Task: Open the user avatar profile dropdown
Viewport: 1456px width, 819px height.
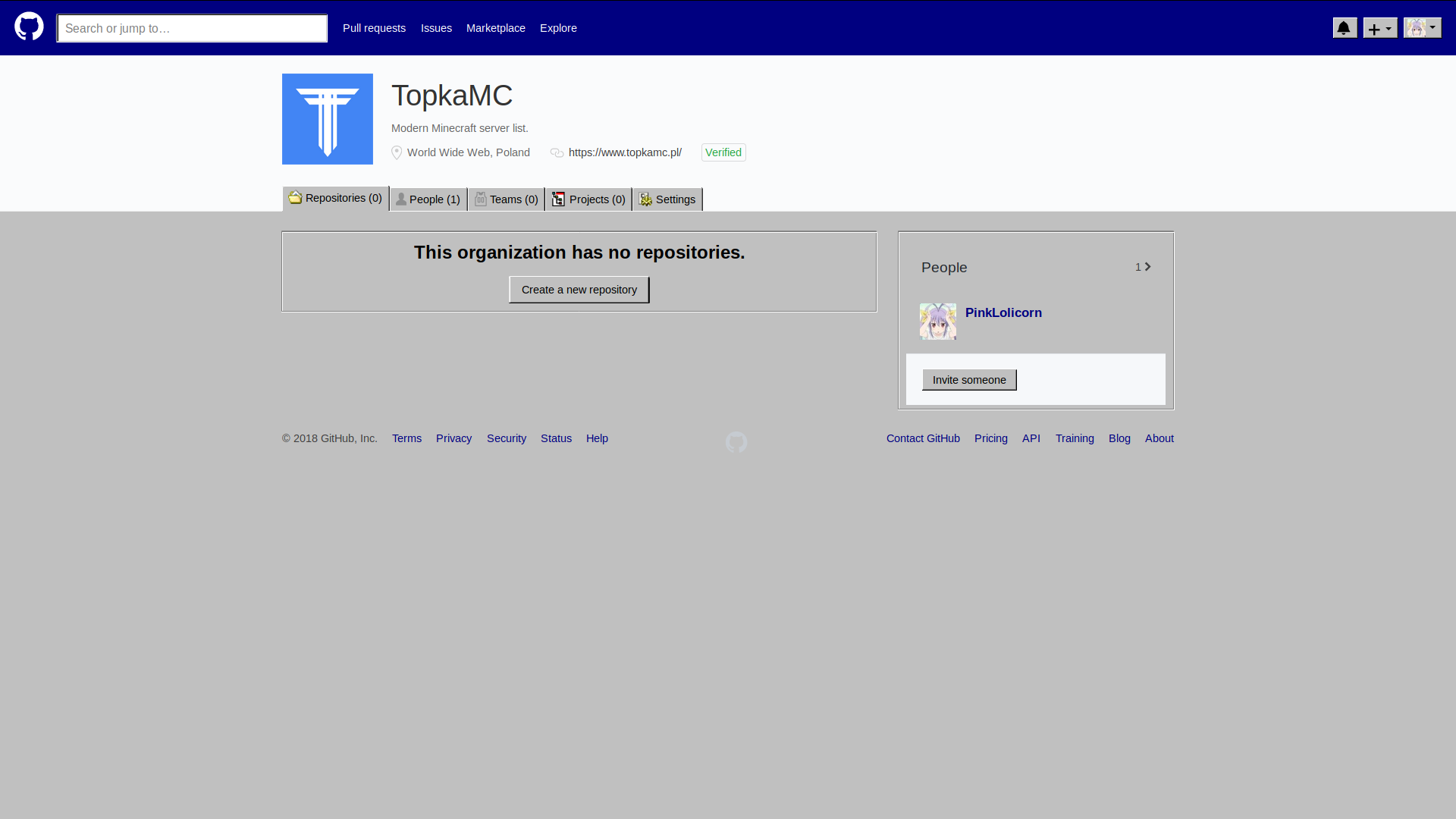Action: point(1422,28)
